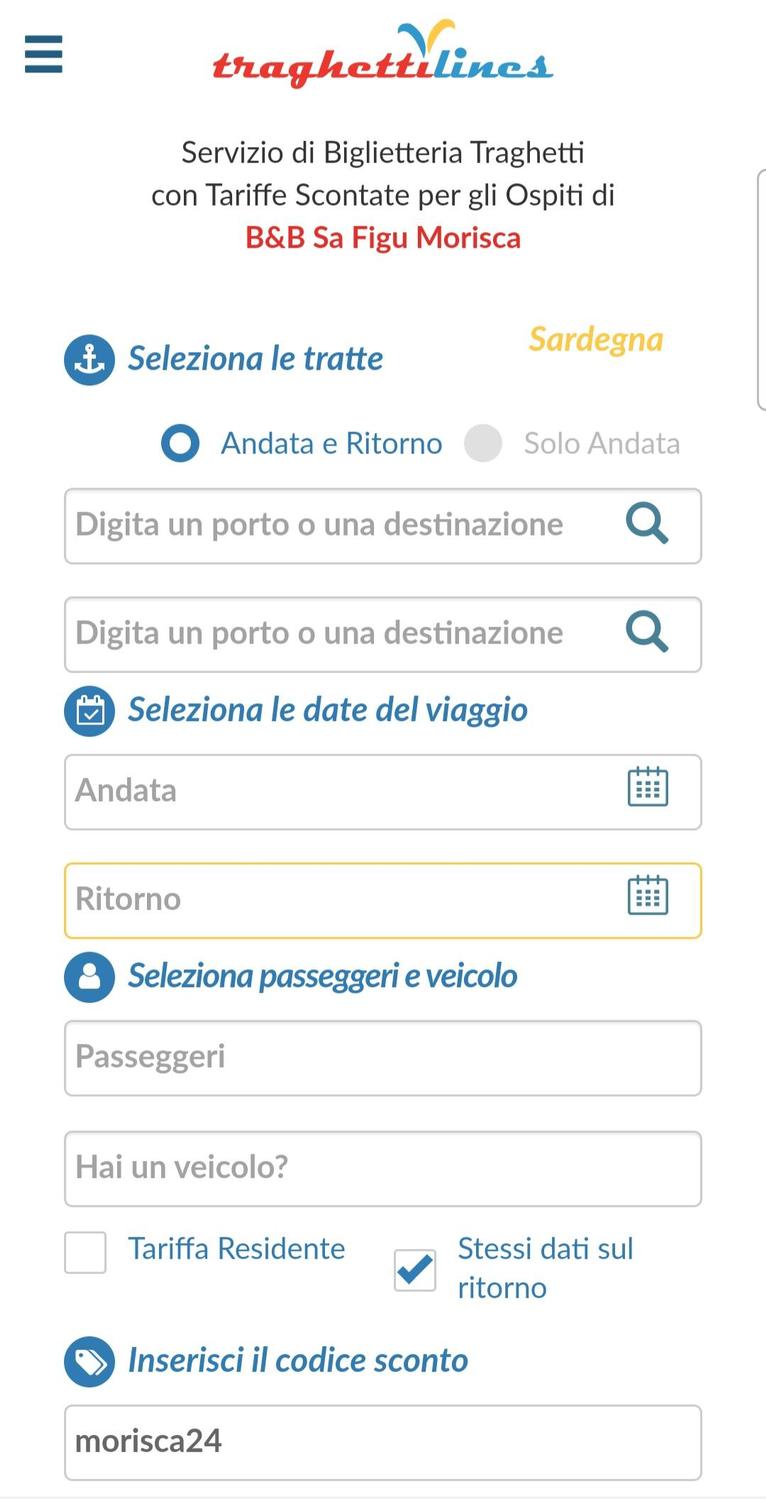This screenshot has width=766, height=1500.
Task: Select the Sardegna destination label
Action: pos(596,340)
